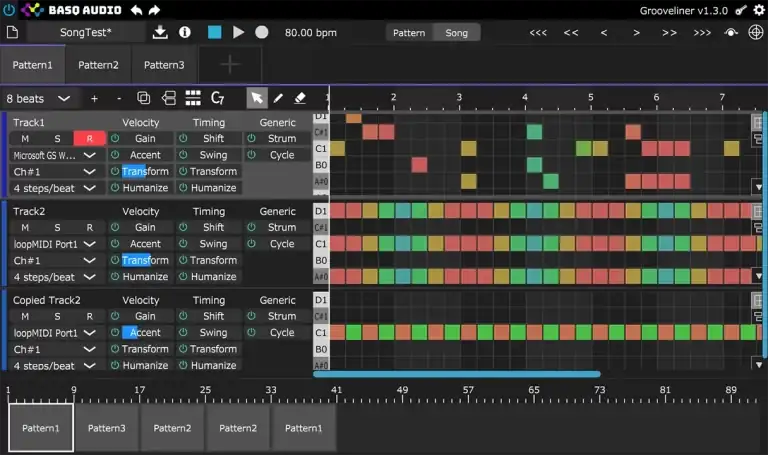Select the pencil draw tool
Image resolution: width=768 pixels, height=455 pixels.
(278, 98)
